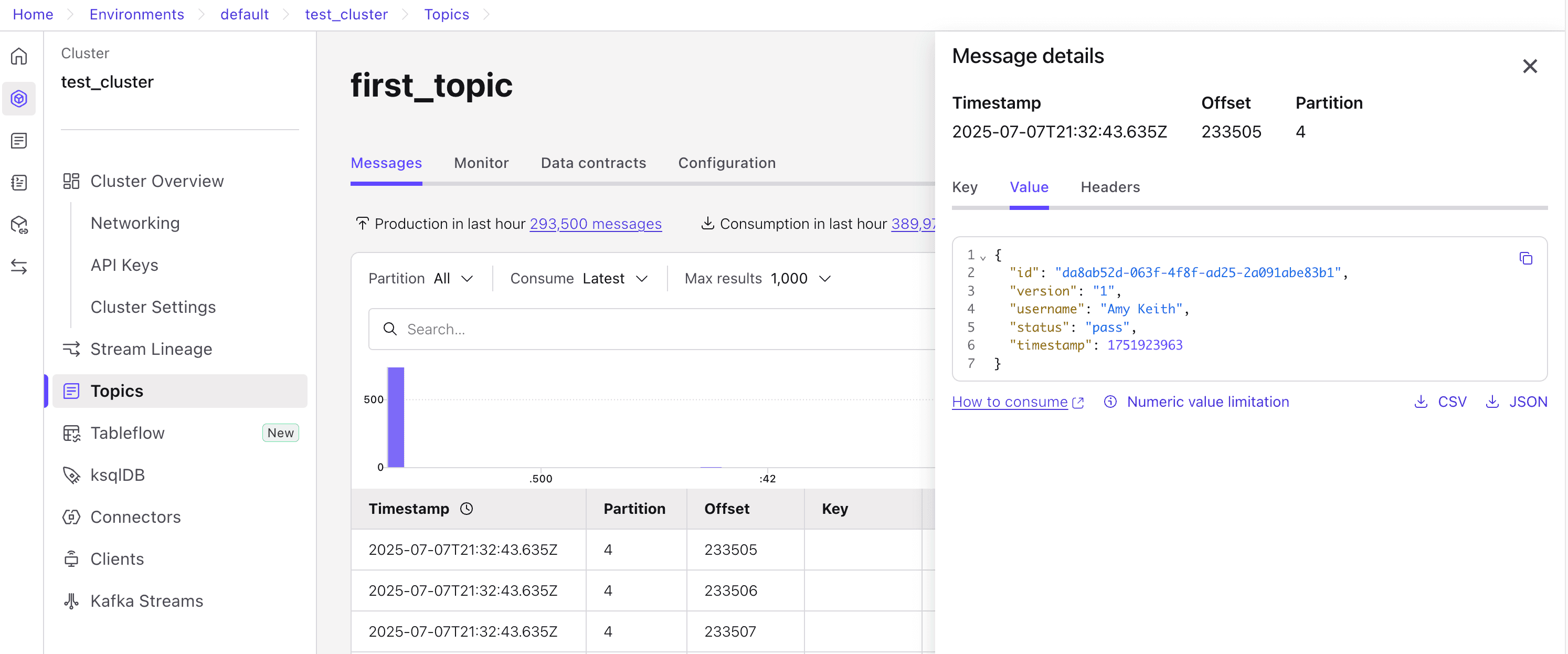
Task: Open Stream Lineage
Action: 151,349
